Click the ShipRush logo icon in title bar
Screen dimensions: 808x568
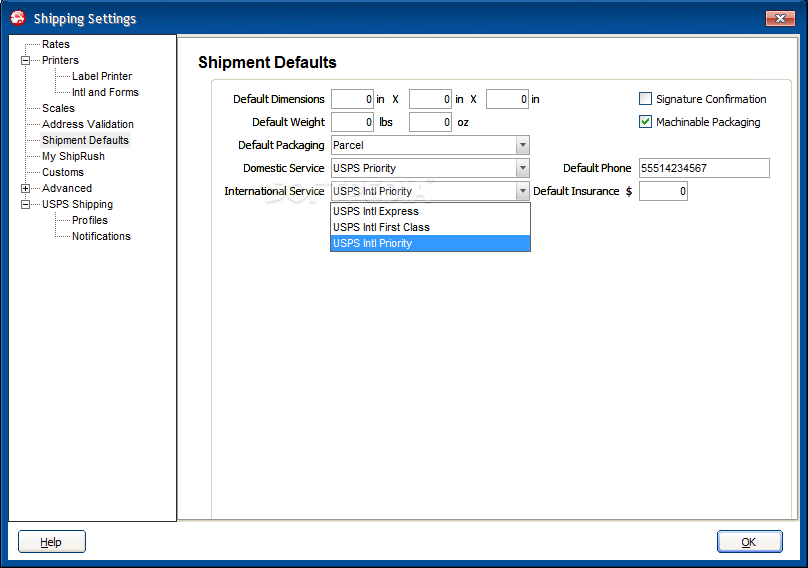tap(18, 18)
